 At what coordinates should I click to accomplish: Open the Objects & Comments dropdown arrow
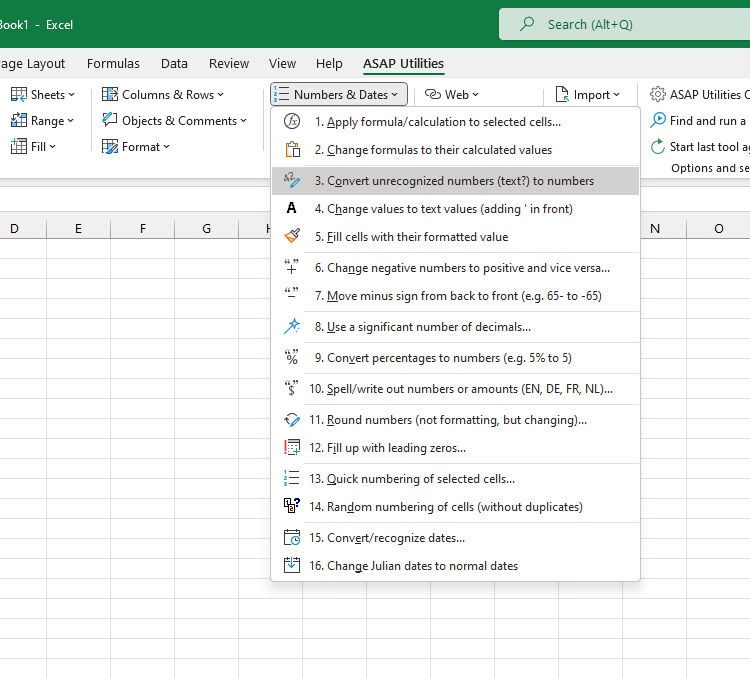(243, 121)
